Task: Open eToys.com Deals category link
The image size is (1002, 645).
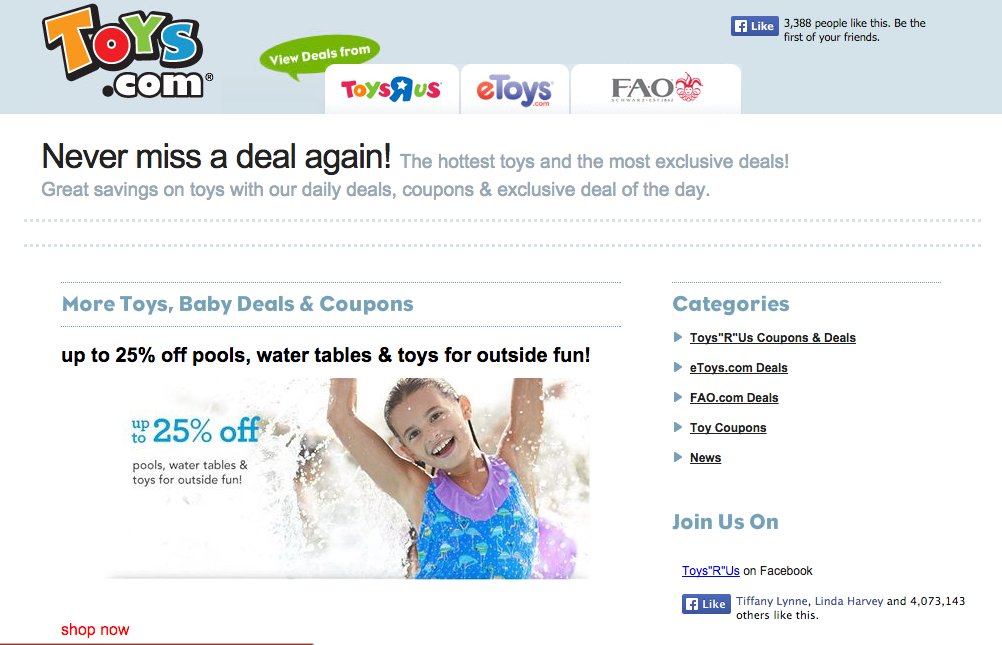Action: (x=739, y=368)
